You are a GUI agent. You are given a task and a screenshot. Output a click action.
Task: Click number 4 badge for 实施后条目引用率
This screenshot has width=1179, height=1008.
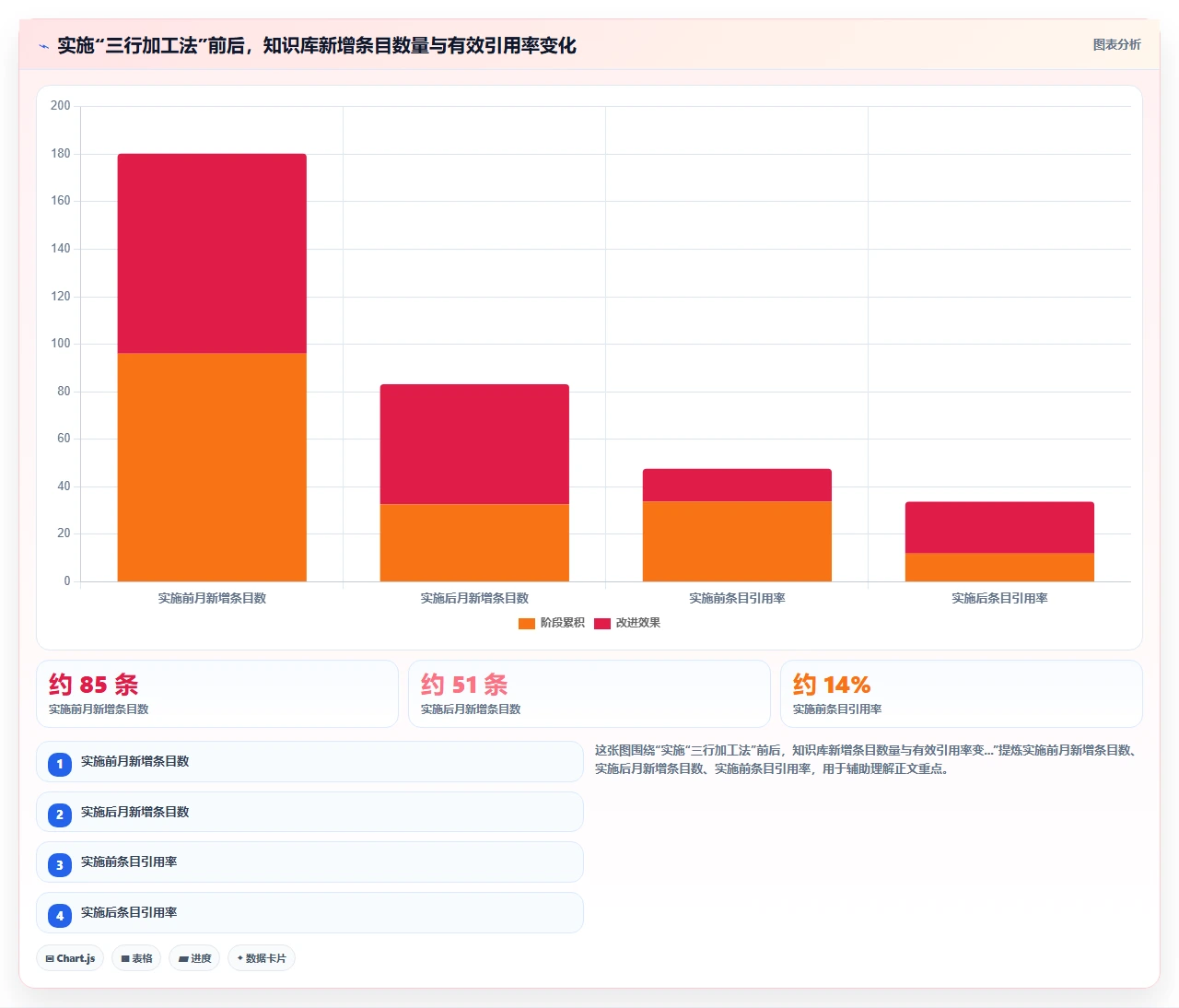coord(60,915)
